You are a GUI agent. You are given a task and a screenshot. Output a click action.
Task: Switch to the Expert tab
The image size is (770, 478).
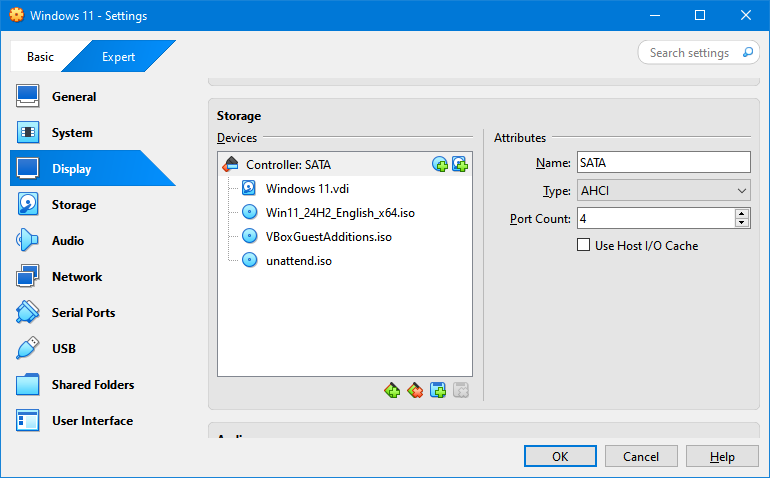(x=118, y=56)
